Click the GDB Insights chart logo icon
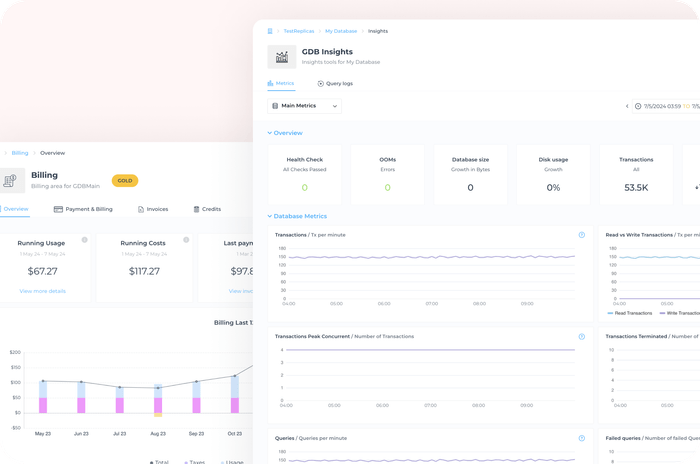The image size is (700, 464). point(281,57)
